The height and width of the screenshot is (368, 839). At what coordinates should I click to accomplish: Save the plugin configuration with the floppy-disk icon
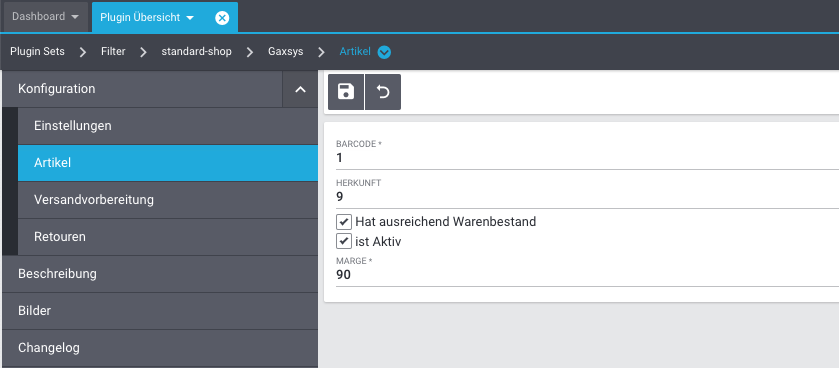(346, 92)
